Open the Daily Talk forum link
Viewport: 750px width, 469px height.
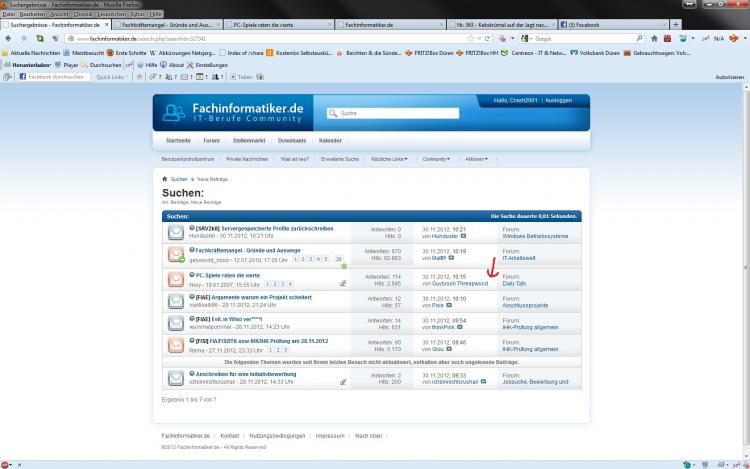click(514, 284)
